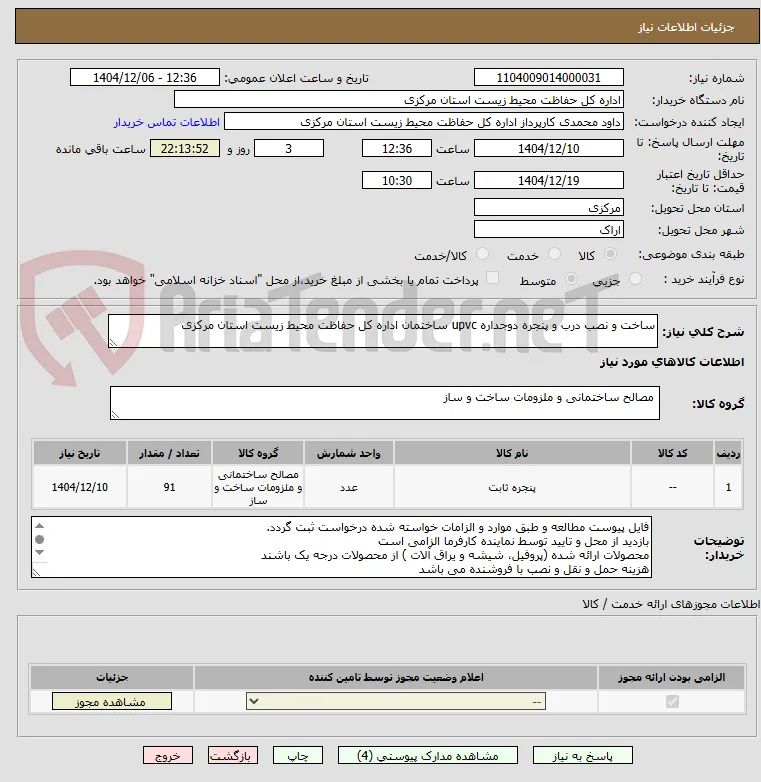The height and width of the screenshot is (782, 761).
Task: Click the عدد unit cell
Action: [349, 487]
